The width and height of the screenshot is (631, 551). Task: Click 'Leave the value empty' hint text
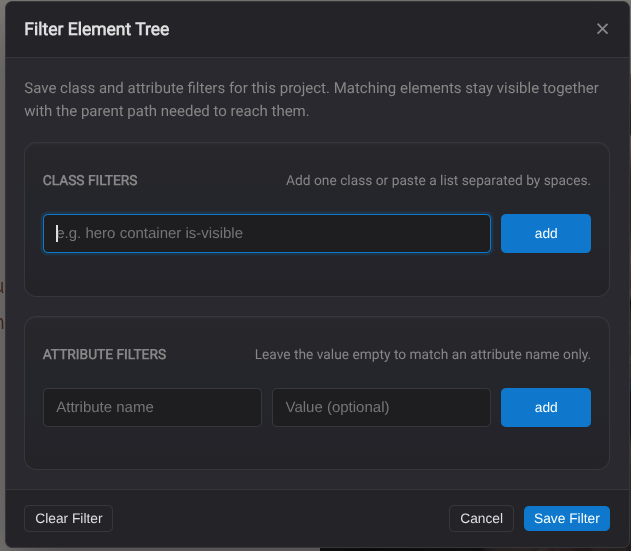[x=423, y=354]
